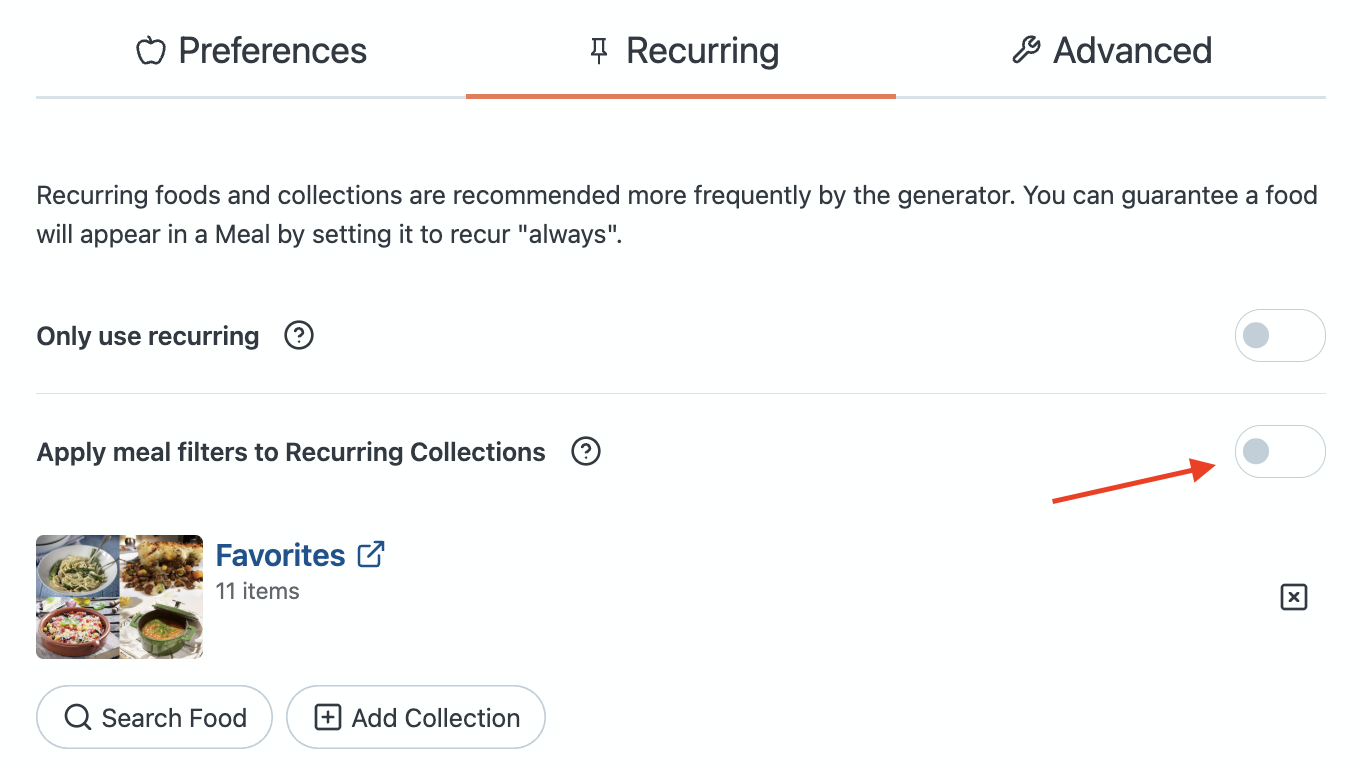Screen dimensions: 1364x768
Task: Select the Recurring tab label
Action: click(702, 51)
